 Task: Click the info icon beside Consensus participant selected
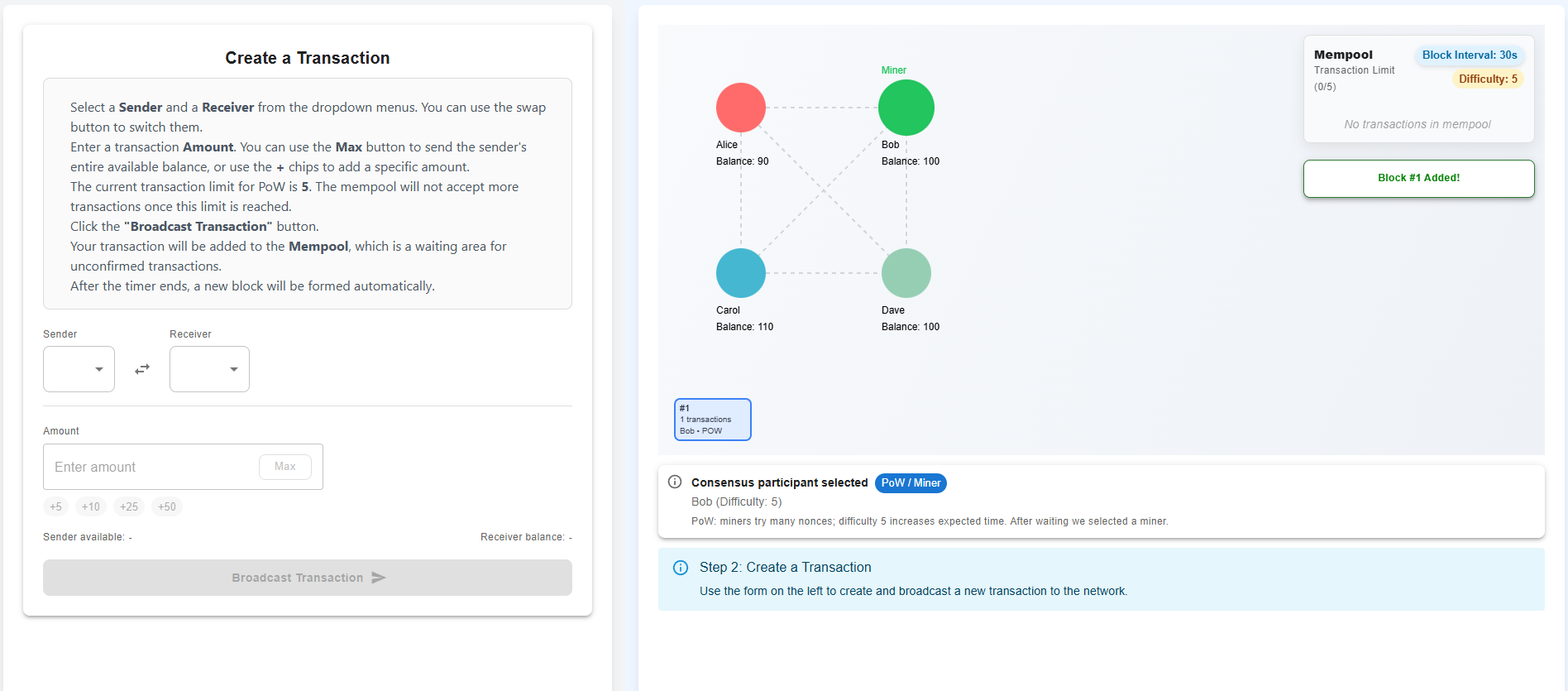click(x=675, y=482)
